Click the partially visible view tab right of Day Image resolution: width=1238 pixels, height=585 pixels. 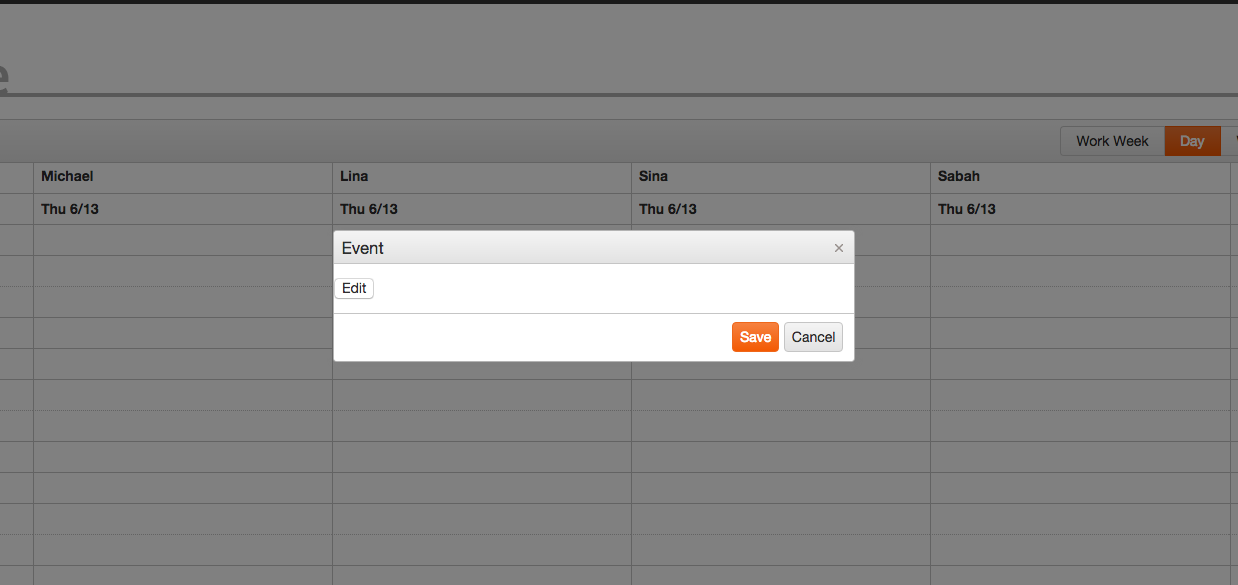[x=1231, y=141]
